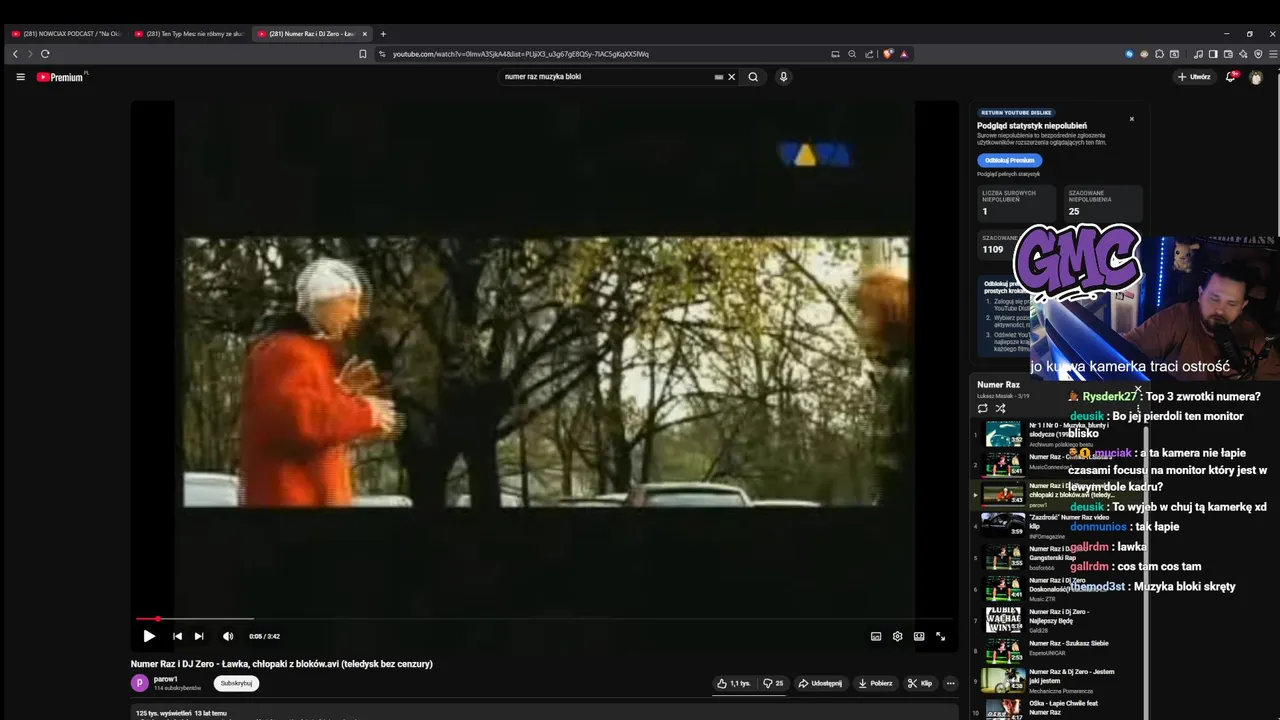Open Brave Rewards triangle icon
Screen dimensions: 1280x720
[x=904, y=54]
